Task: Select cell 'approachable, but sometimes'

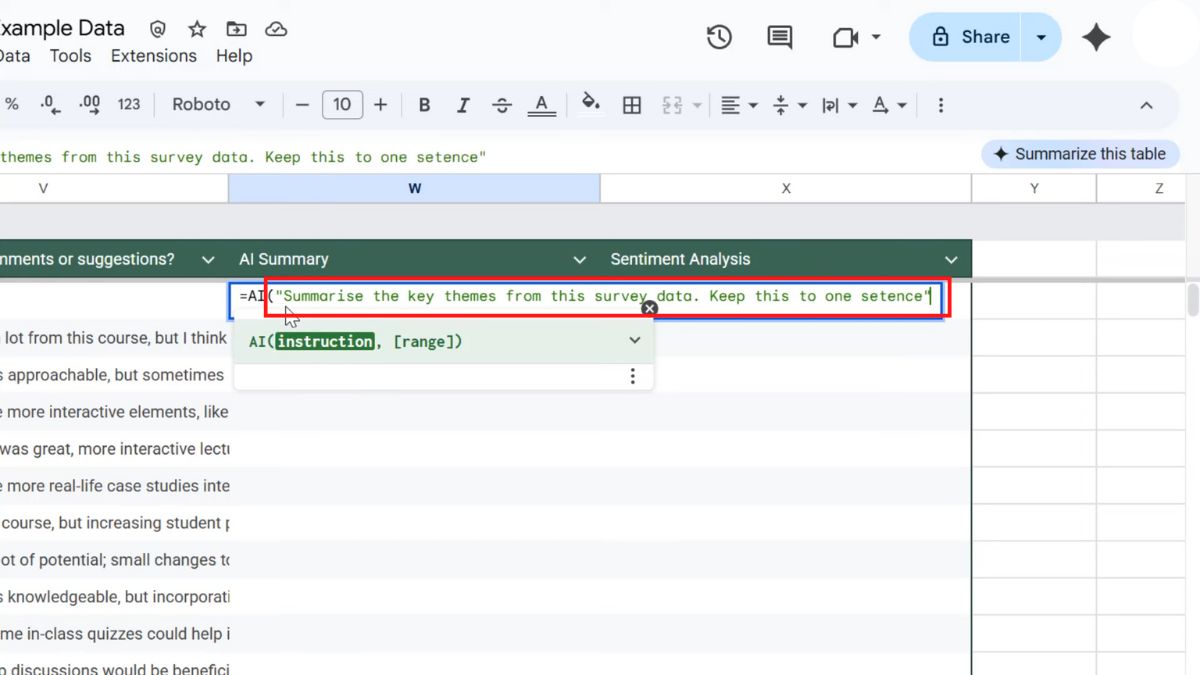Action: point(115,375)
